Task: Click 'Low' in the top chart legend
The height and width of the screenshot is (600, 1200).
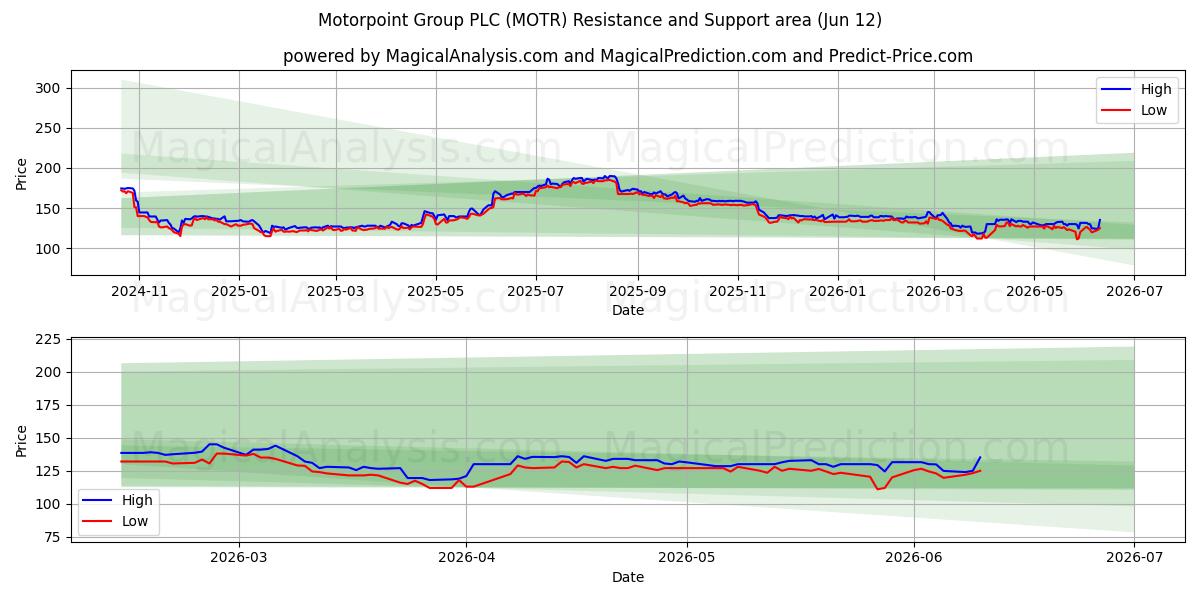Action: (x=1154, y=110)
